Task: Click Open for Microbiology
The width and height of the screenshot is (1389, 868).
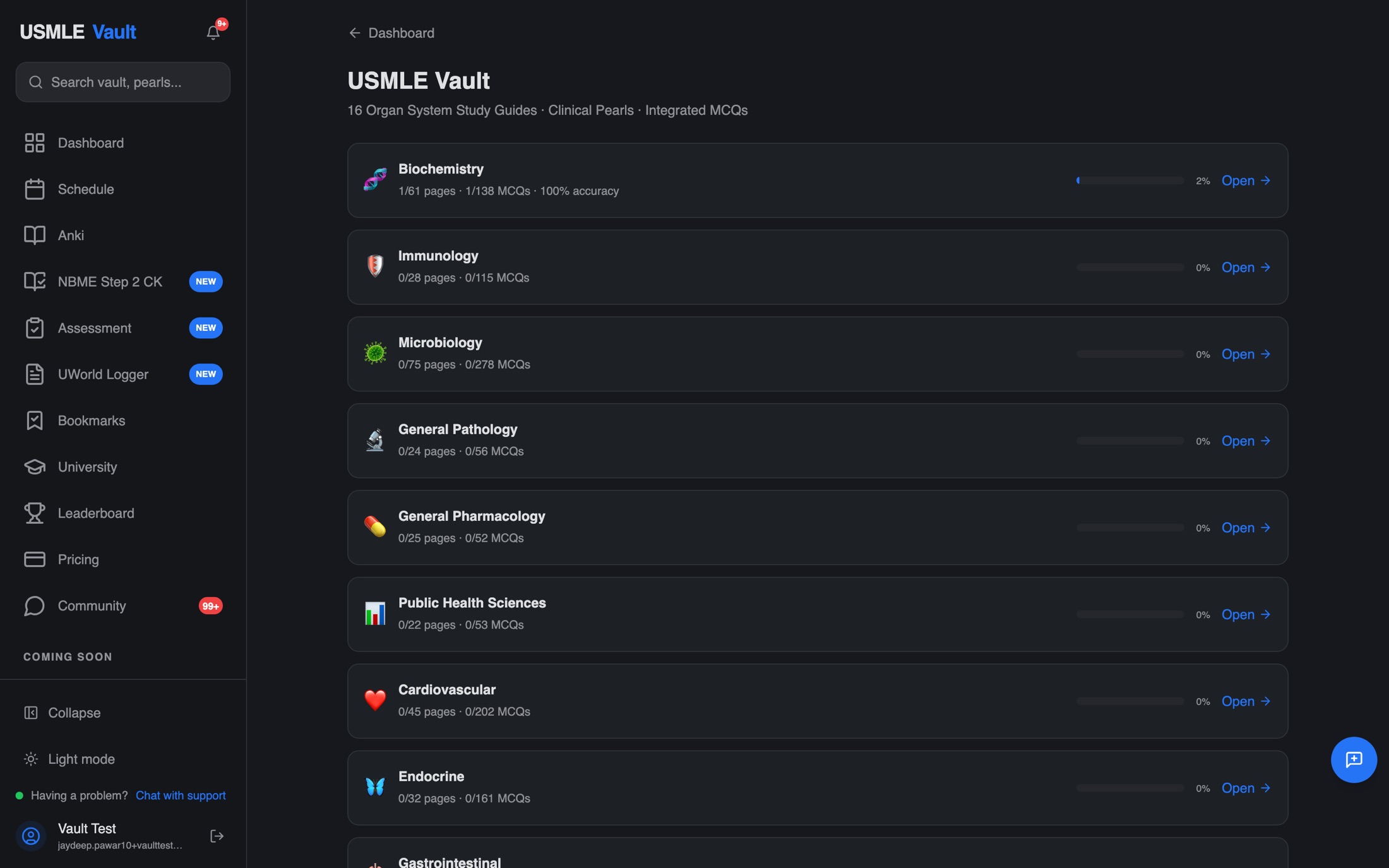Action: (1246, 354)
